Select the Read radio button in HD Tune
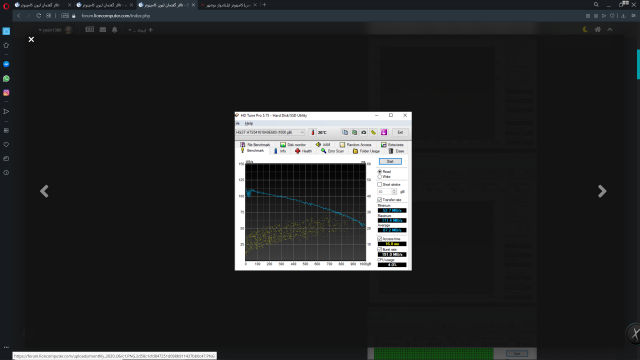640x360 pixels. (x=380, y=172)
